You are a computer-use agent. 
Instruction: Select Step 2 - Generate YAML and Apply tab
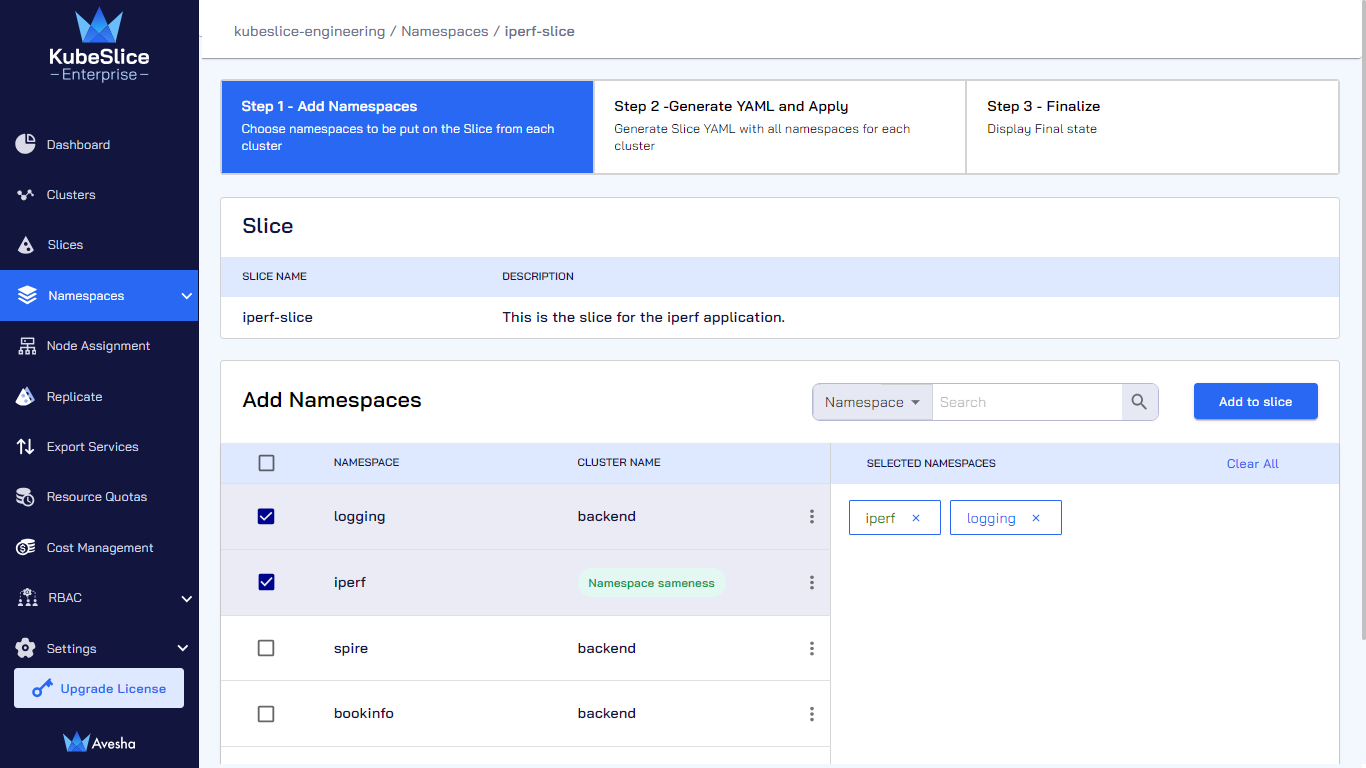[780, 127]
